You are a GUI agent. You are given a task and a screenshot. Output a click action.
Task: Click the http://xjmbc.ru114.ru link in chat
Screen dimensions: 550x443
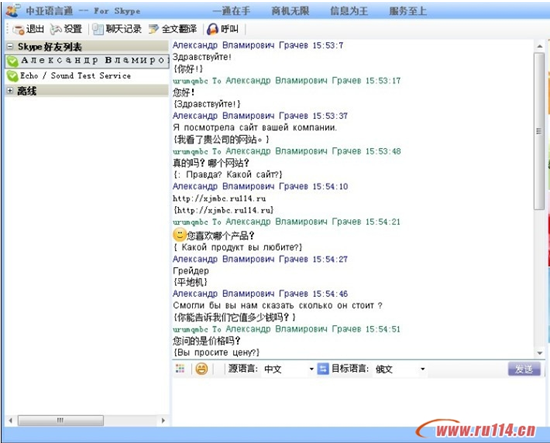tap(219, 199)
